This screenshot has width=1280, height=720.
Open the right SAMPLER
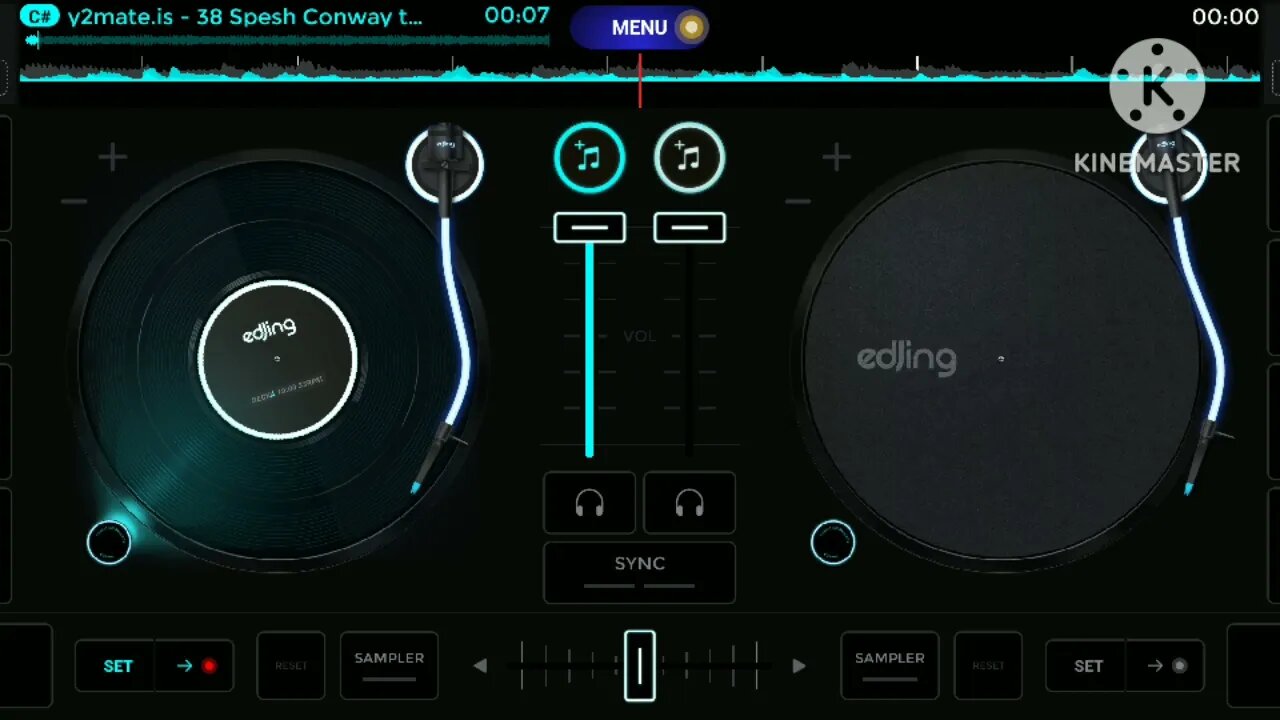click(x=890, y=666)
